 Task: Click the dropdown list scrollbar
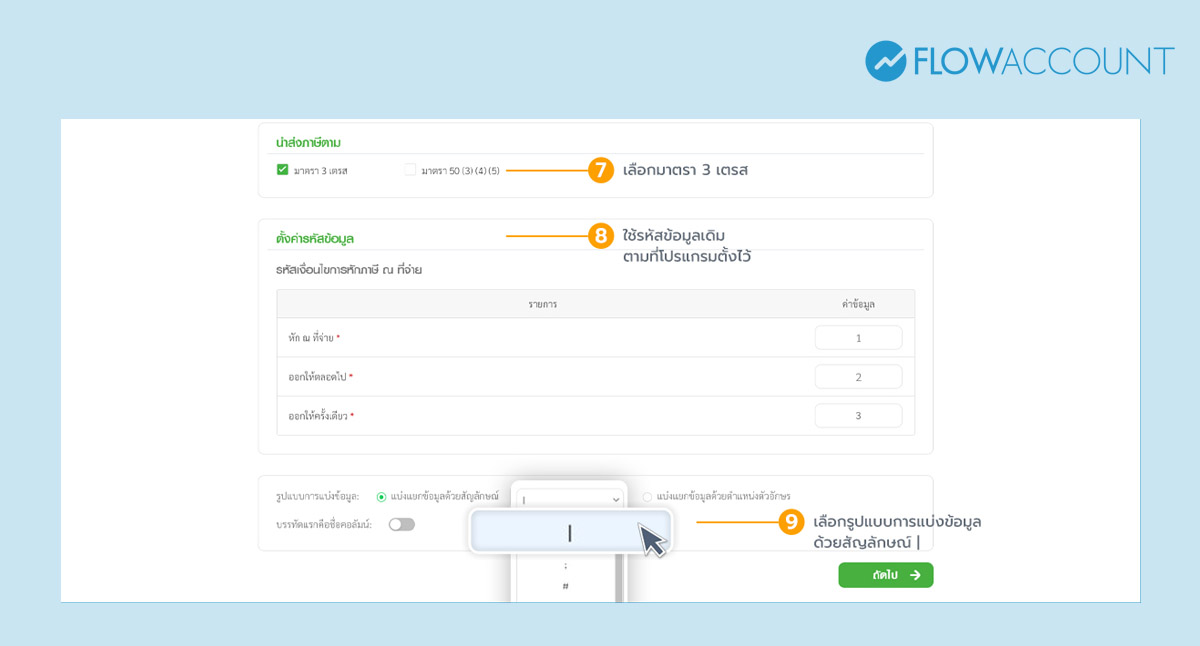pyautogui.click(x=620, y=578)
